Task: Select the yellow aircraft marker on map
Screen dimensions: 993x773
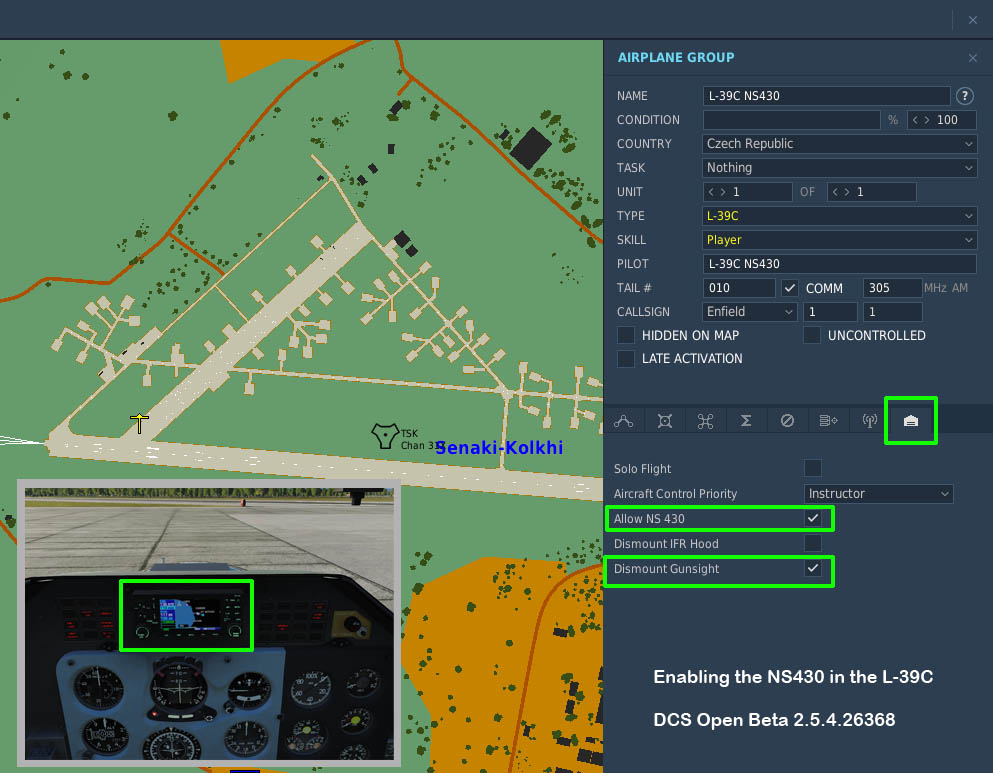Action: pyautogui.click(x=139, y=422)
